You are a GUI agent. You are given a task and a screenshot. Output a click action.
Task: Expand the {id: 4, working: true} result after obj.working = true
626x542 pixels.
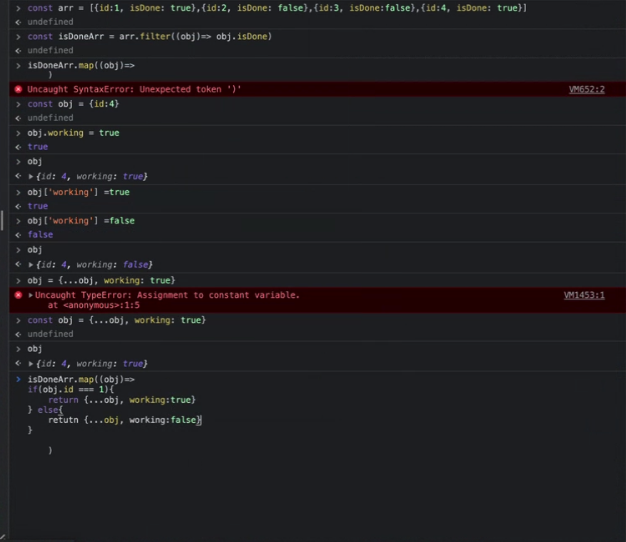click(x=31, y=176)
